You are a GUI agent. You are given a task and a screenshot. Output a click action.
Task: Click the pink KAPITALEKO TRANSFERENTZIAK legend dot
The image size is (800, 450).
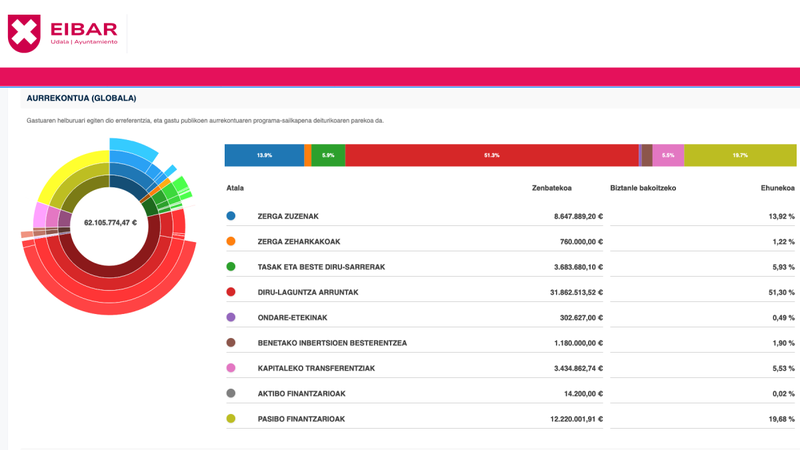[231, 368]
